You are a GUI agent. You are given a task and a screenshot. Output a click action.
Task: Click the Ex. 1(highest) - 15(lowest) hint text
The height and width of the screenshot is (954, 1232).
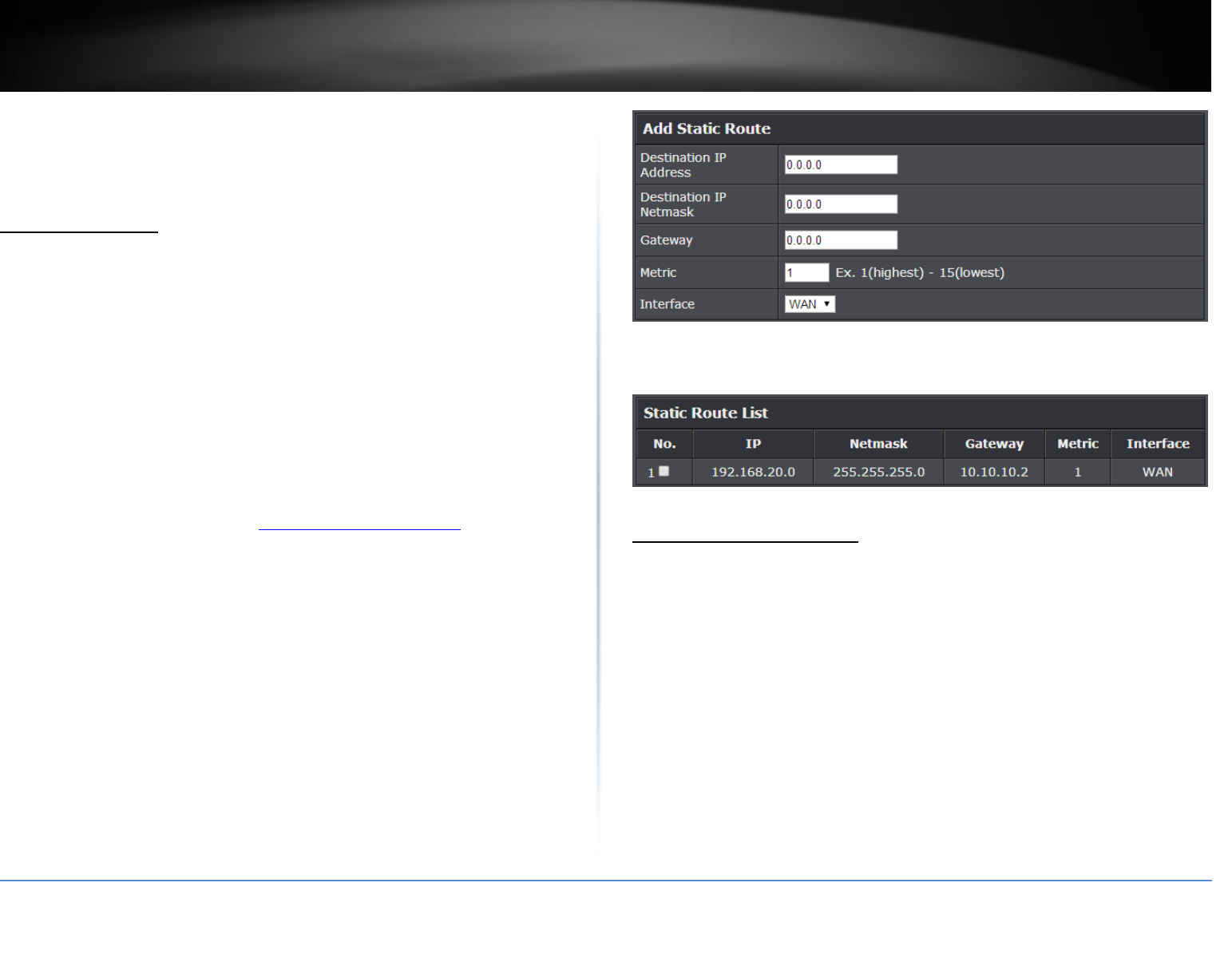[920, 272]
